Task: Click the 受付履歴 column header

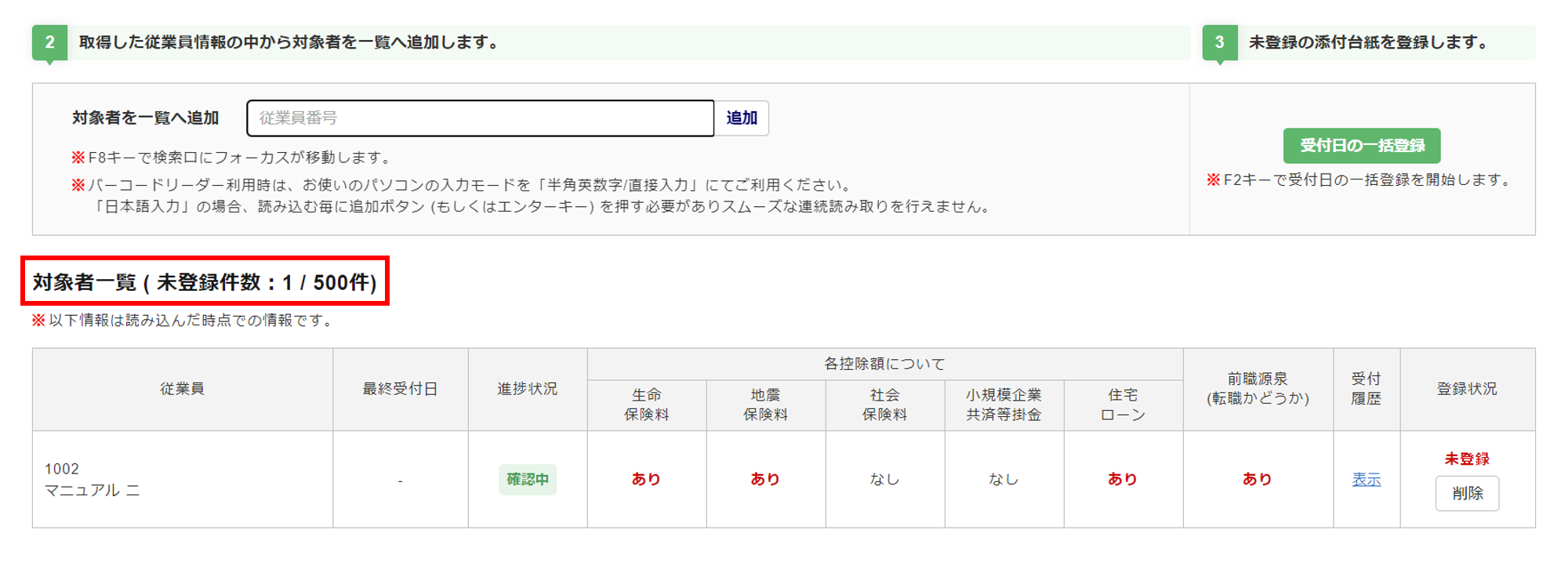Action: [1367, 390]
